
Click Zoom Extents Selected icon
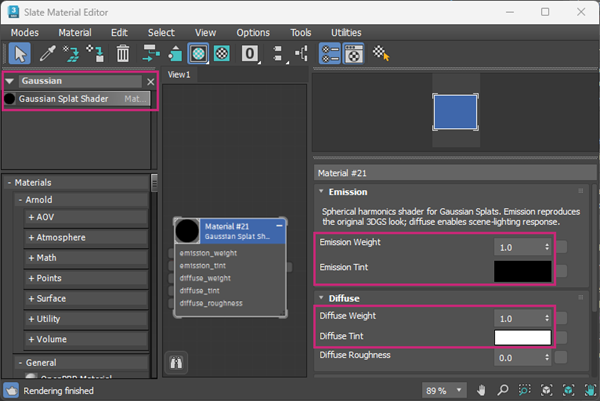(568, 391)
